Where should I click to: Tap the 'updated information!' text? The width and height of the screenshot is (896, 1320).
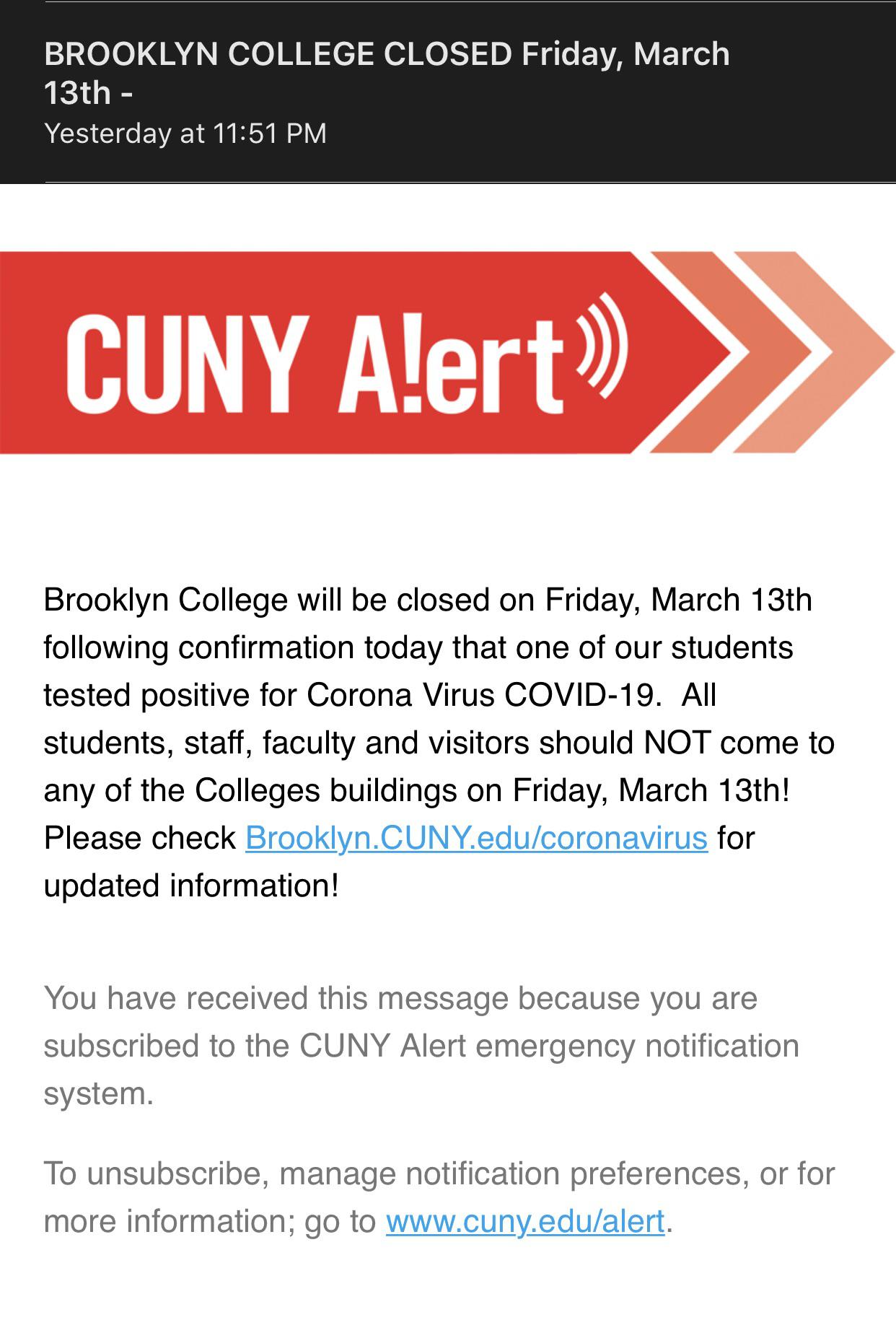click(191, 886)
